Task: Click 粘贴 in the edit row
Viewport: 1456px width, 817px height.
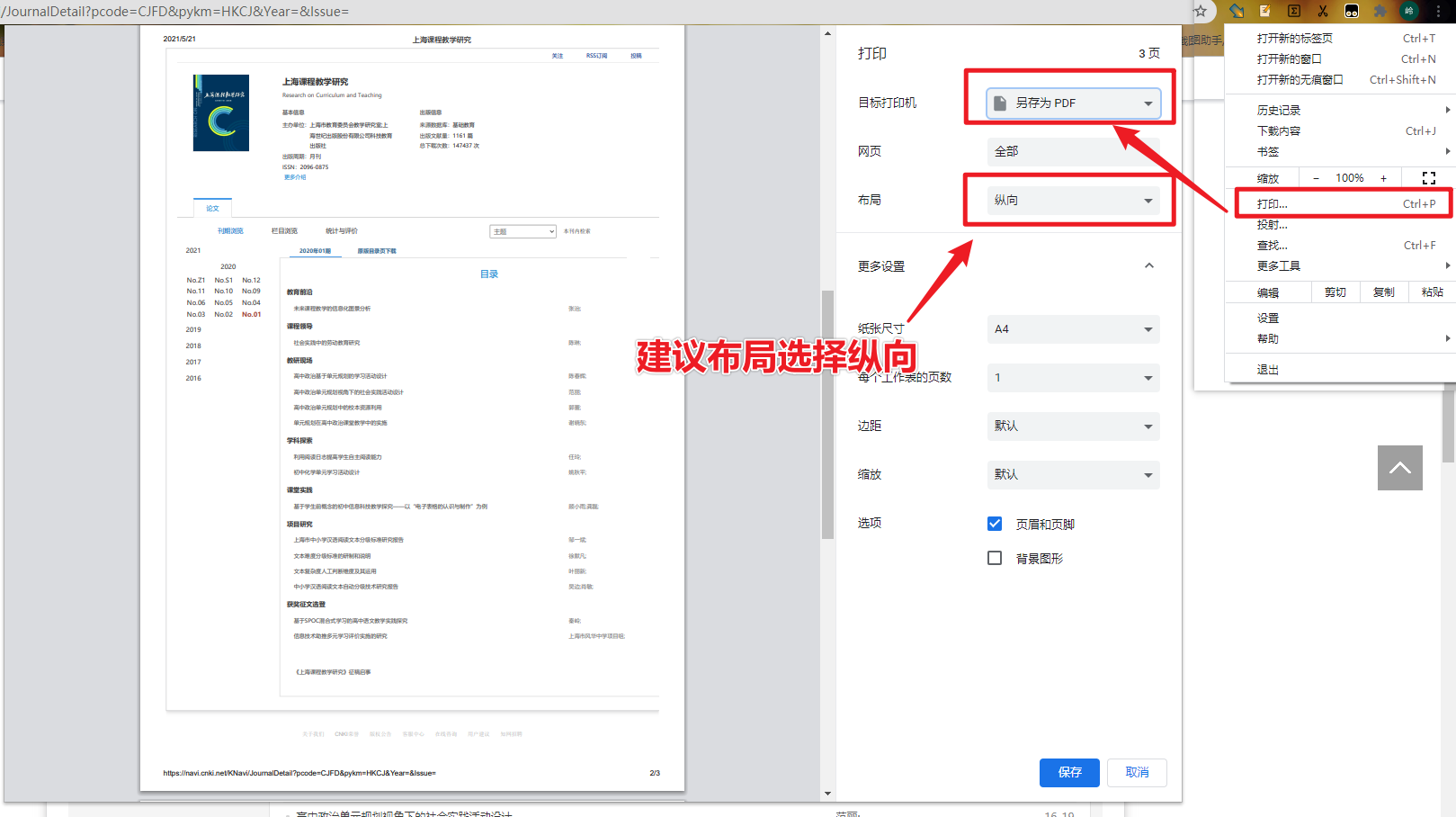Action: [1433, 292]
